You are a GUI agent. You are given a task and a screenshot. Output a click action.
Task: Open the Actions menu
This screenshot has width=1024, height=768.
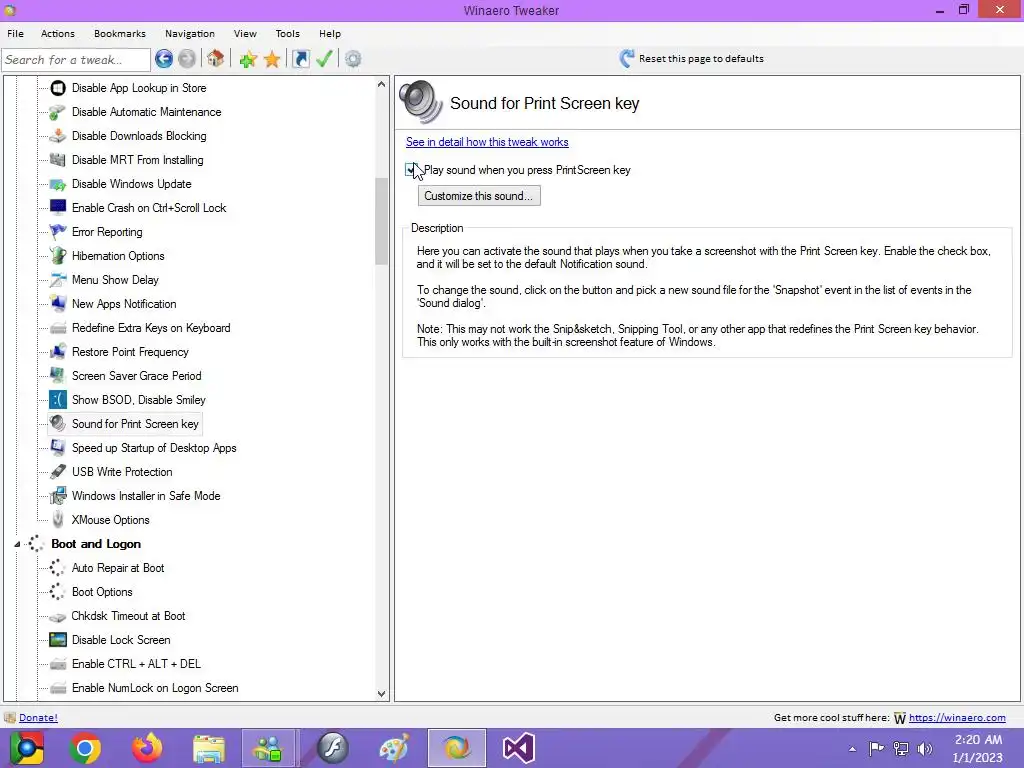(58, 33)
